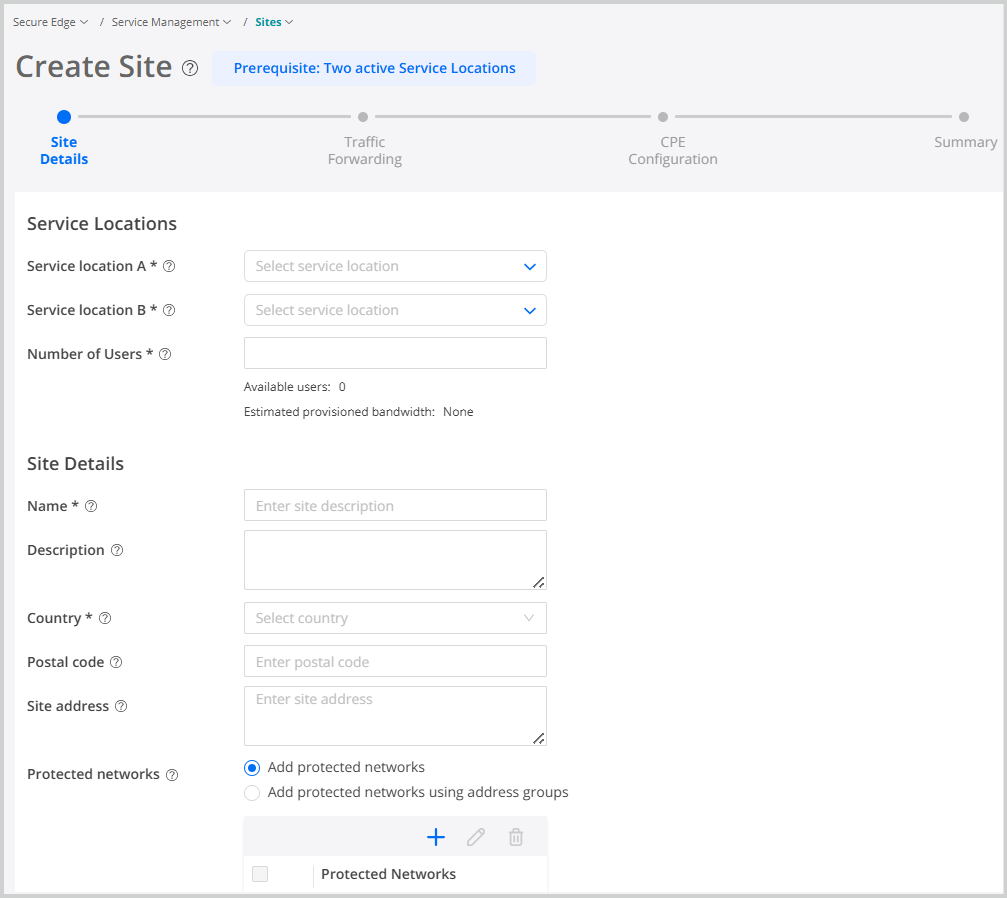Click help icon next to Service location A
Screen dimensions: 1007x898
tap(169, 266)
